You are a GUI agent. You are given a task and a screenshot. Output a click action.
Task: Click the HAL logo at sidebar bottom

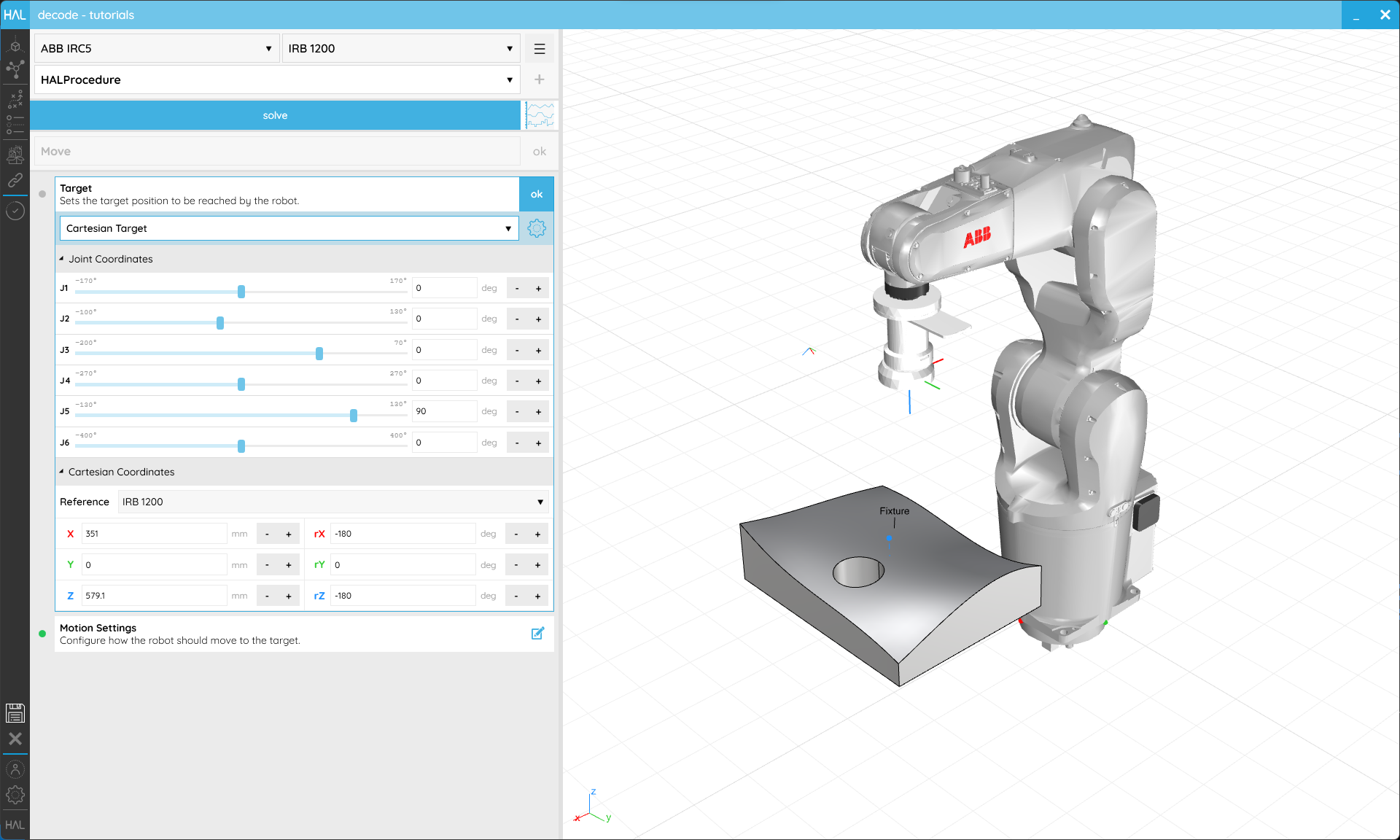pyautogui.click(x=15, y=825)
